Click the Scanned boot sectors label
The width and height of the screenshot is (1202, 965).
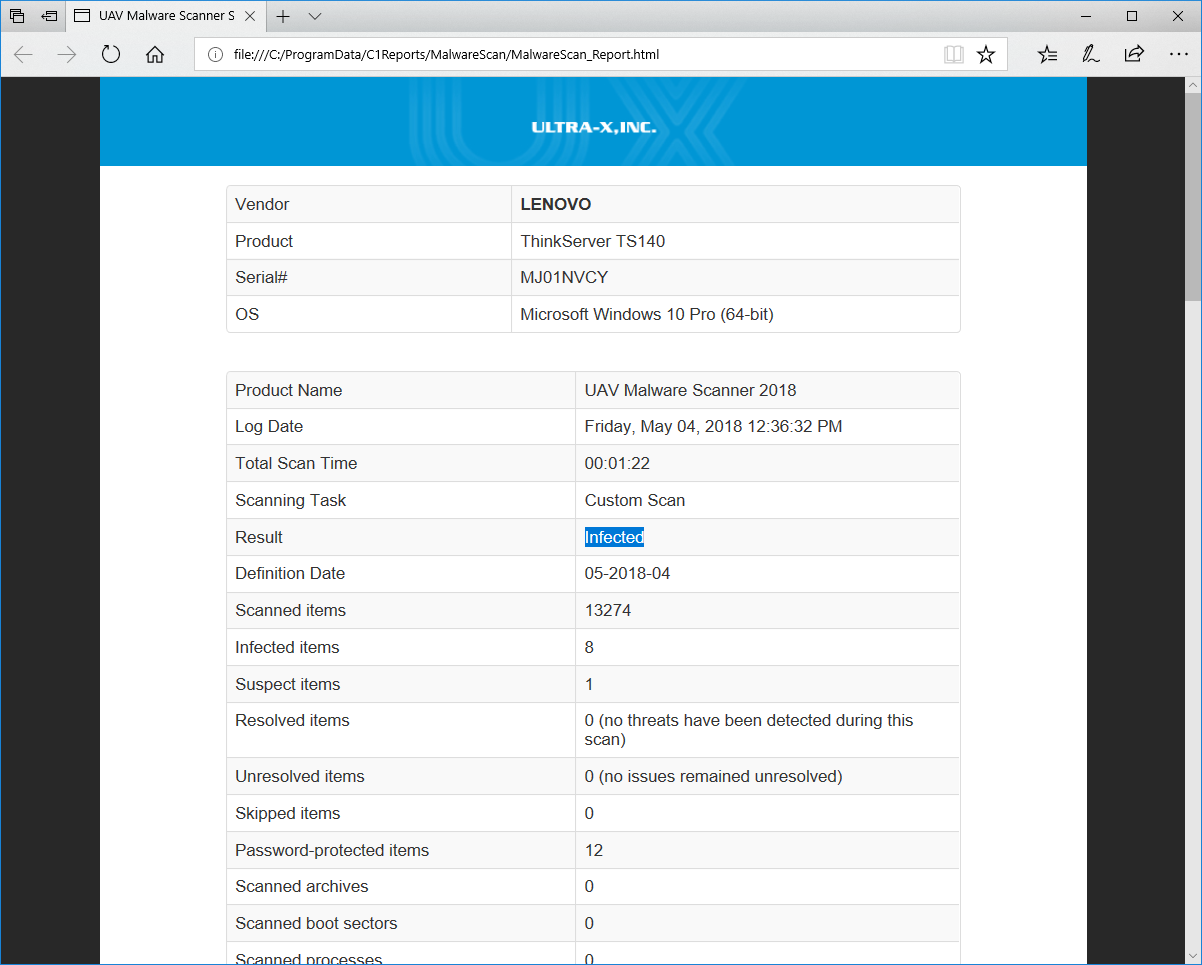point(316,923)
